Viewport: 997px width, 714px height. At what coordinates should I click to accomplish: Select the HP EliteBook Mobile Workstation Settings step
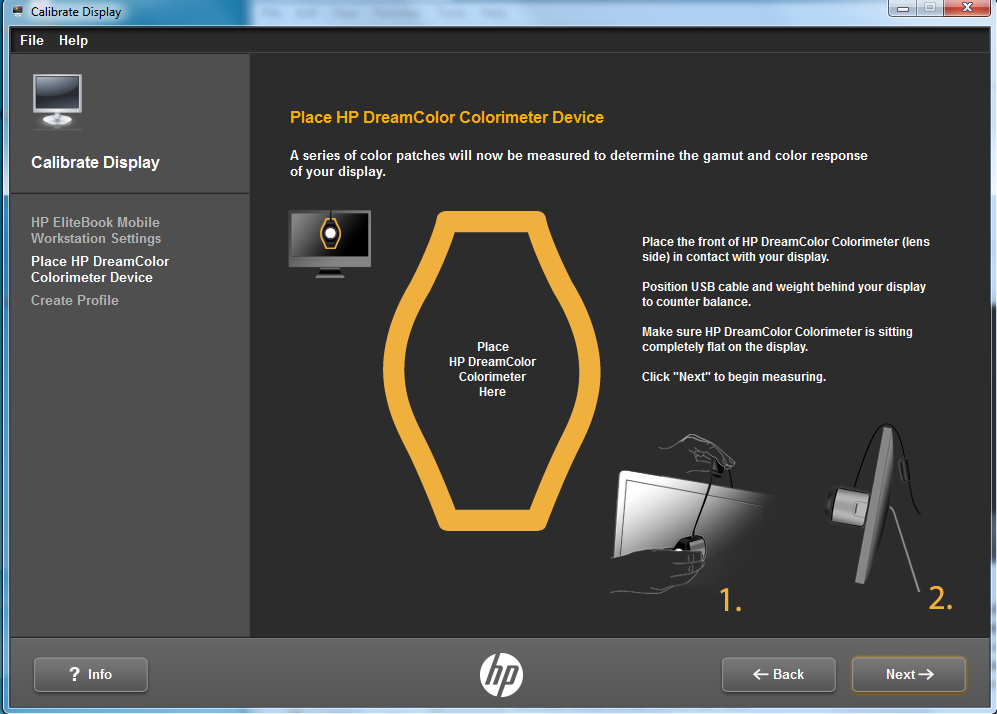tap(95, 230)
